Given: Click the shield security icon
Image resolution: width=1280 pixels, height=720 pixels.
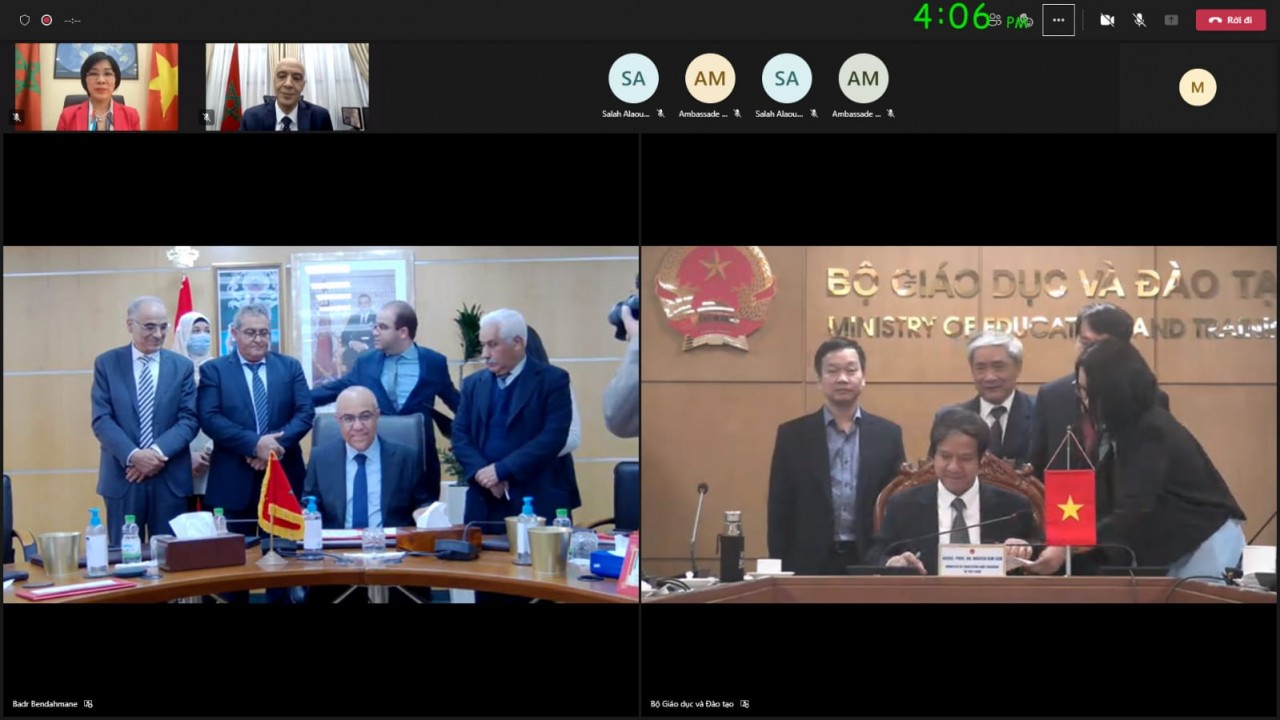Looking at the screenshot, I should (25, 20).
